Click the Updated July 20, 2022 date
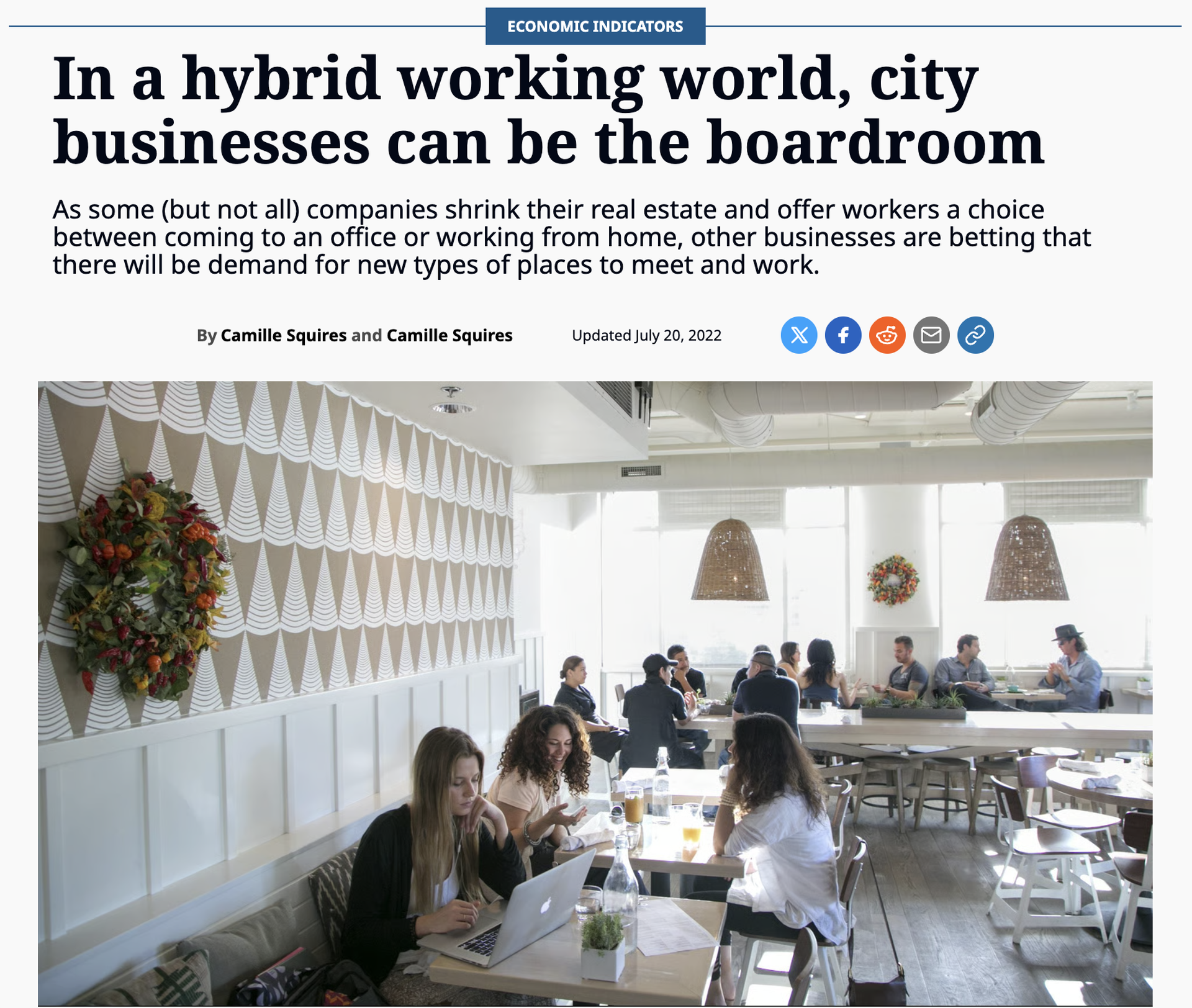Viewport: 1192px width, 1008px height. pos(646,335)
